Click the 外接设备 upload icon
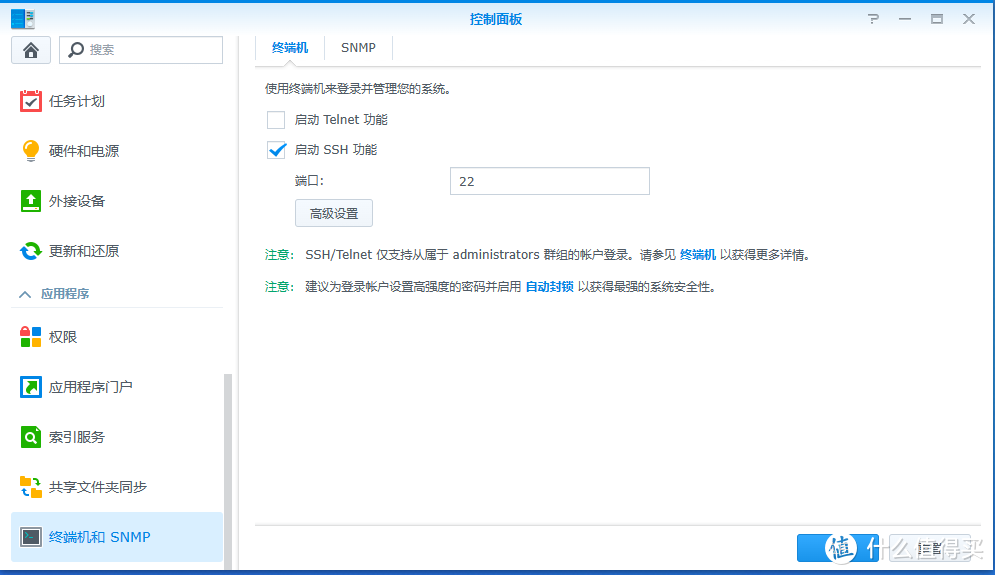 click(x=30, y=201)
